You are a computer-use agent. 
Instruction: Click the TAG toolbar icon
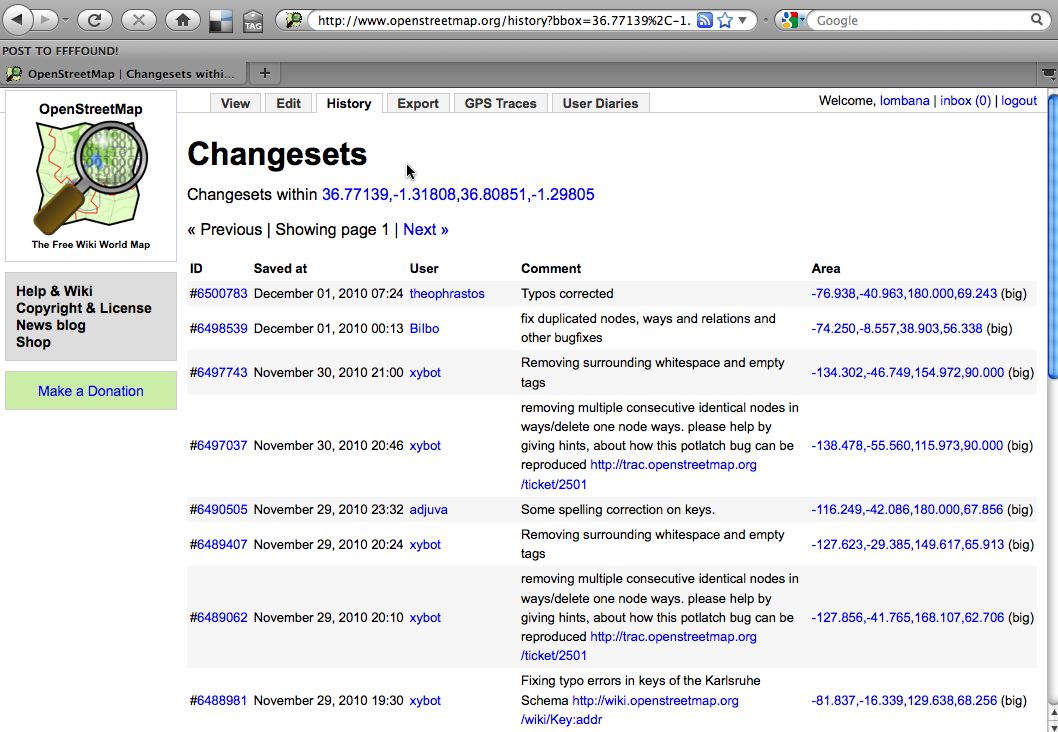pyautogui.click(x=253, y=21)
